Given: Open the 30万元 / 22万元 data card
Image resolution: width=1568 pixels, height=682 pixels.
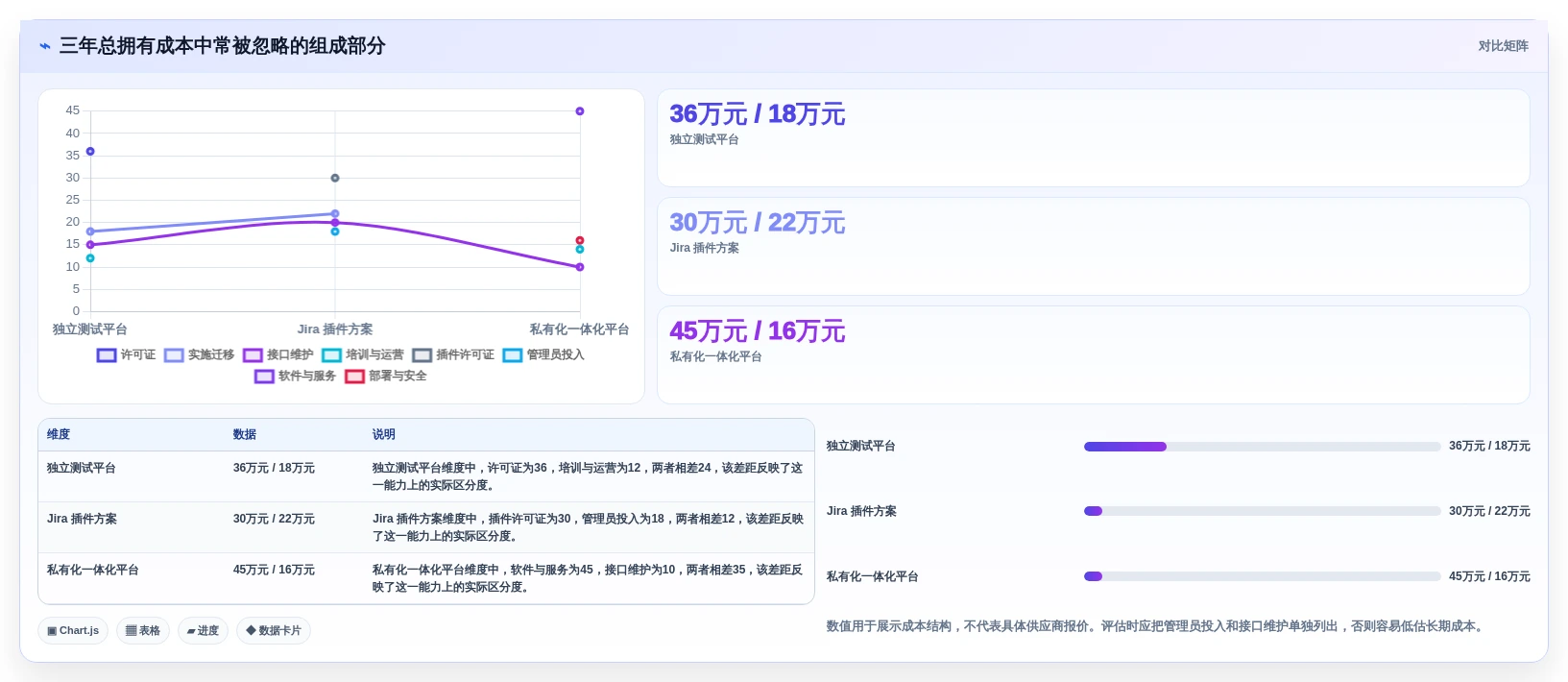Looking at the screenshot, I should coord(1094,247).
